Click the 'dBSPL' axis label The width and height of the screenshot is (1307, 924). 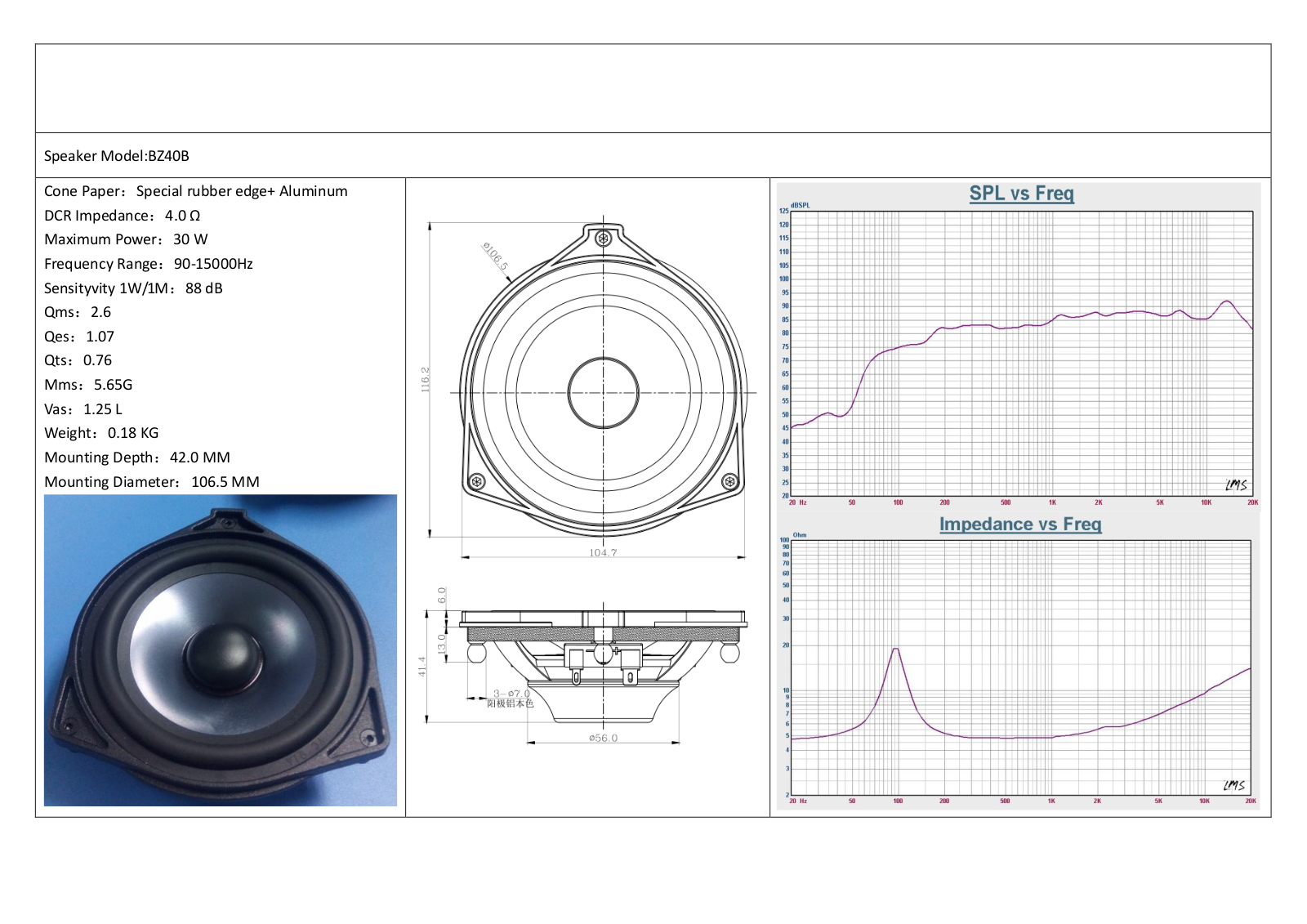click(x=801, y=205)
